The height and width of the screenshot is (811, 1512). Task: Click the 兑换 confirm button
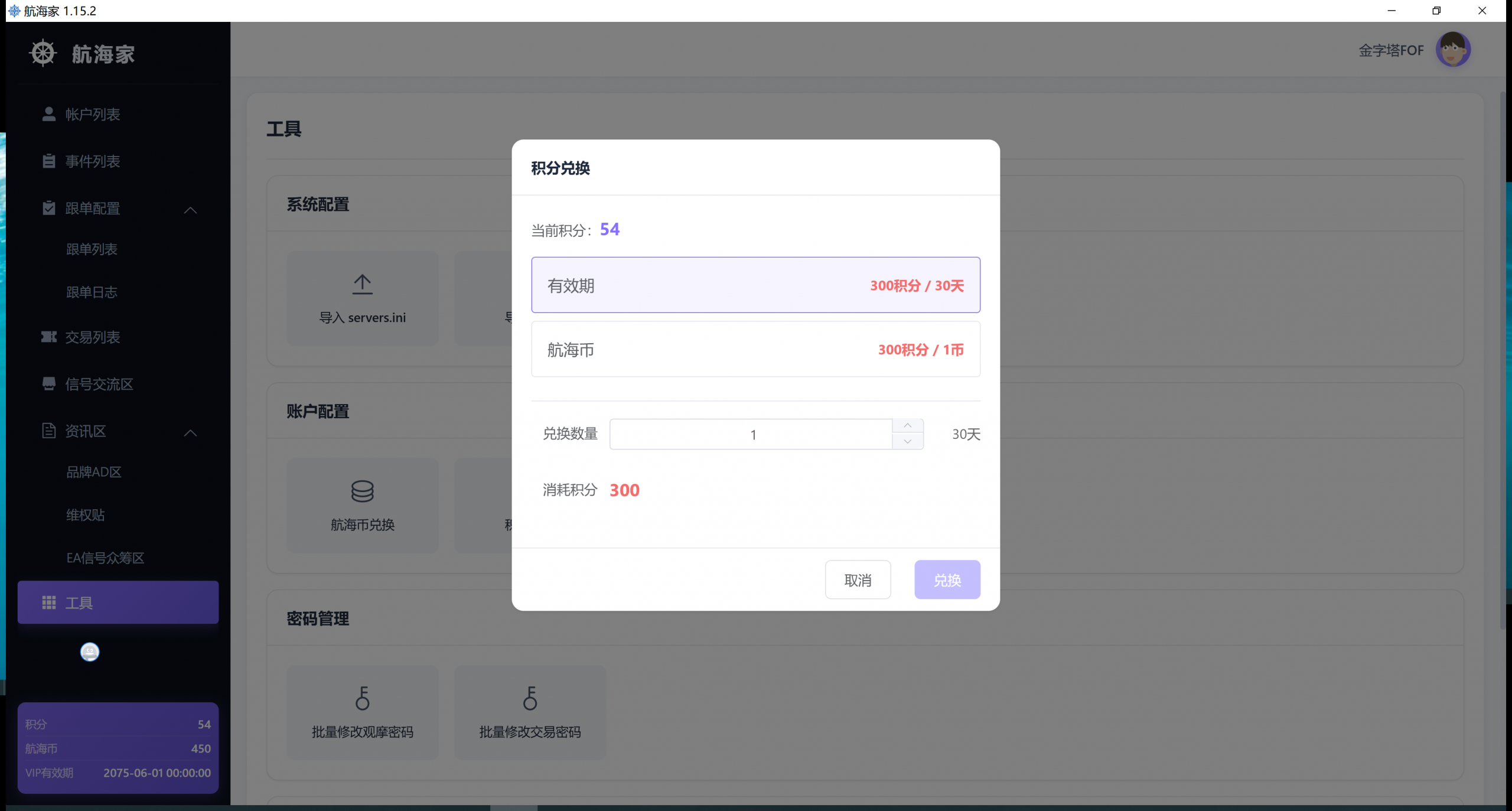947,579
